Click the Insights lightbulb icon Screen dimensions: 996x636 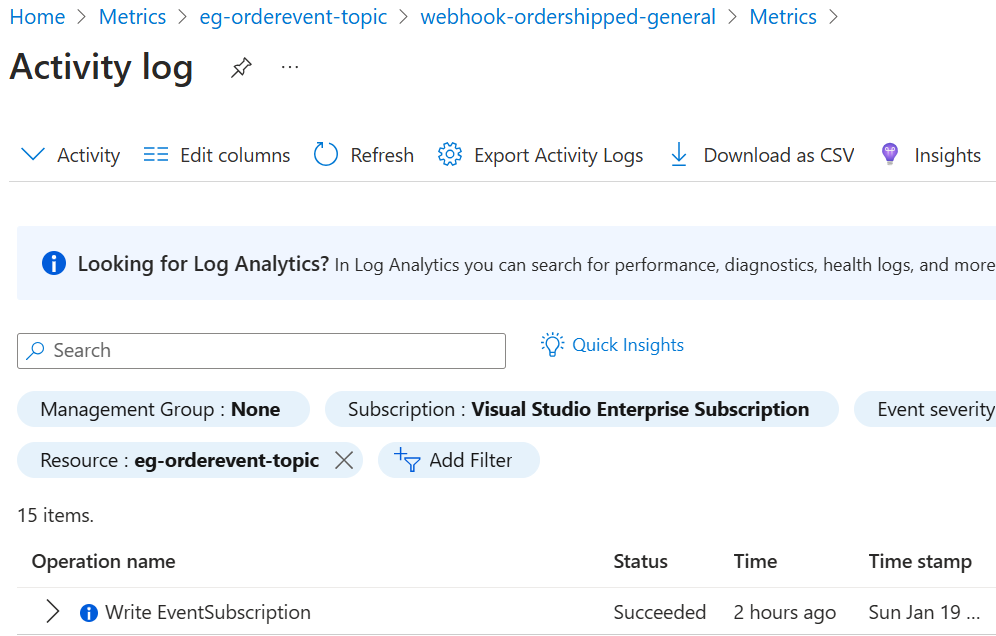(x=889, y=154)
